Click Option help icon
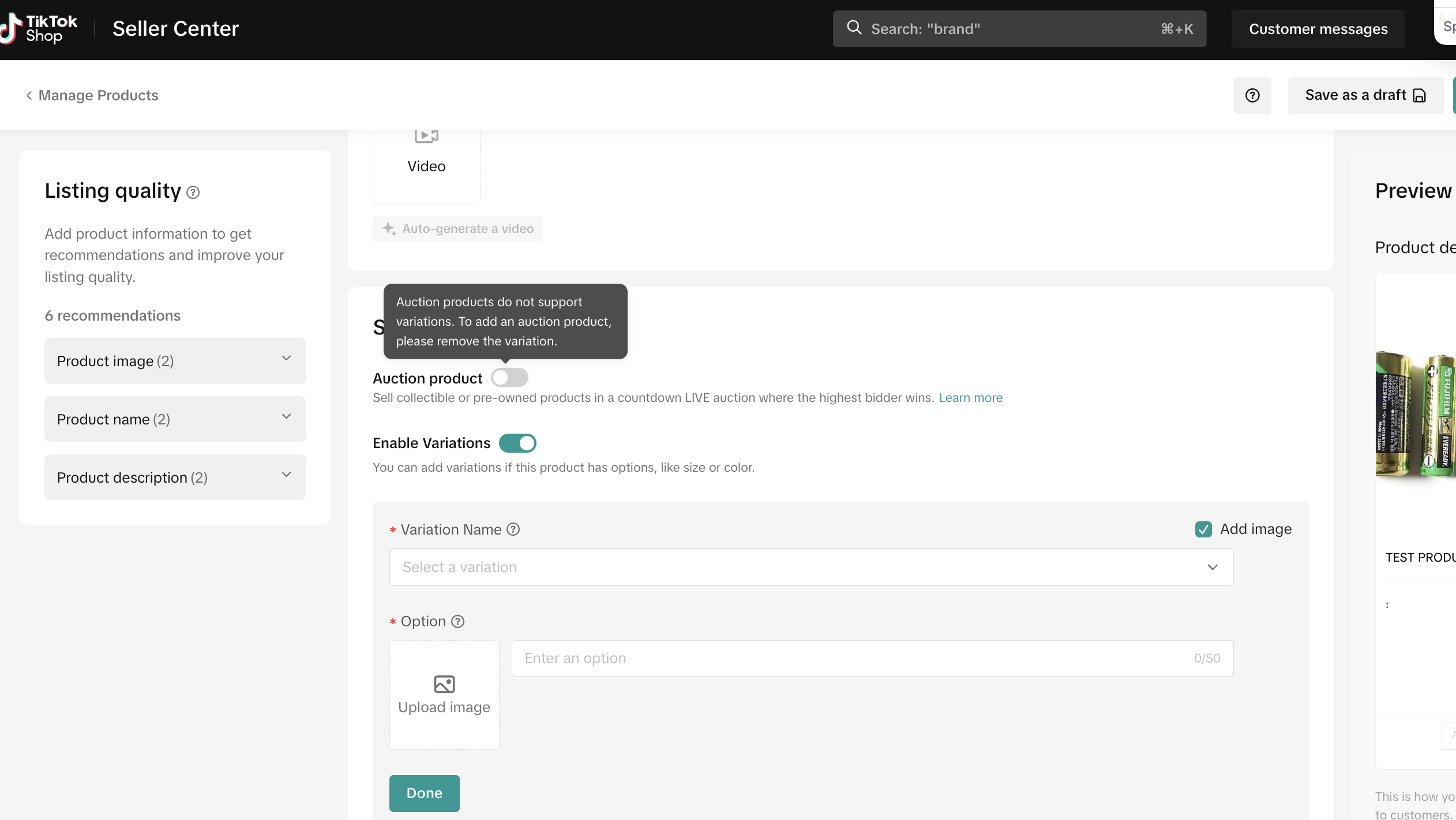This screenshot has height=820, width=1456. [457, 622]
